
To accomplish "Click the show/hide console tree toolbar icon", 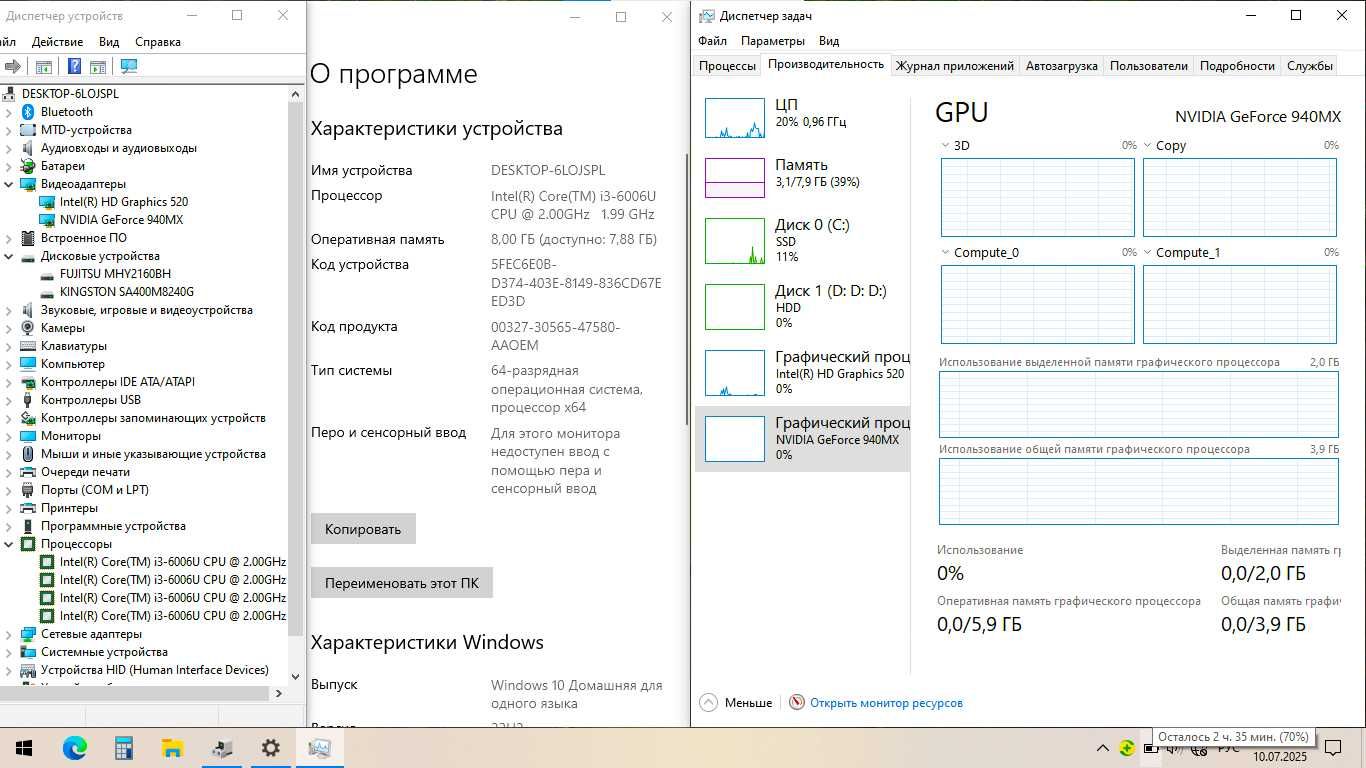I will pos(44,66).
